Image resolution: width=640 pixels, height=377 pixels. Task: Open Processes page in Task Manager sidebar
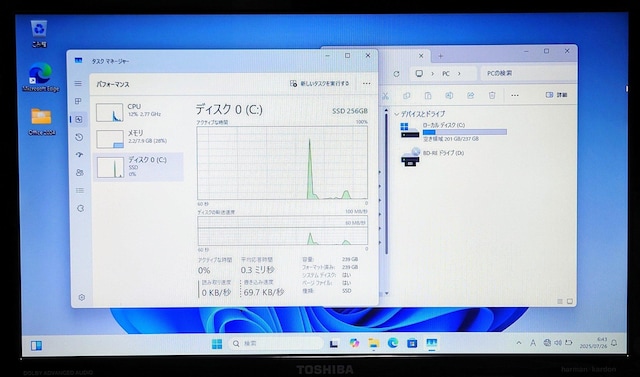tap(78, 101)
